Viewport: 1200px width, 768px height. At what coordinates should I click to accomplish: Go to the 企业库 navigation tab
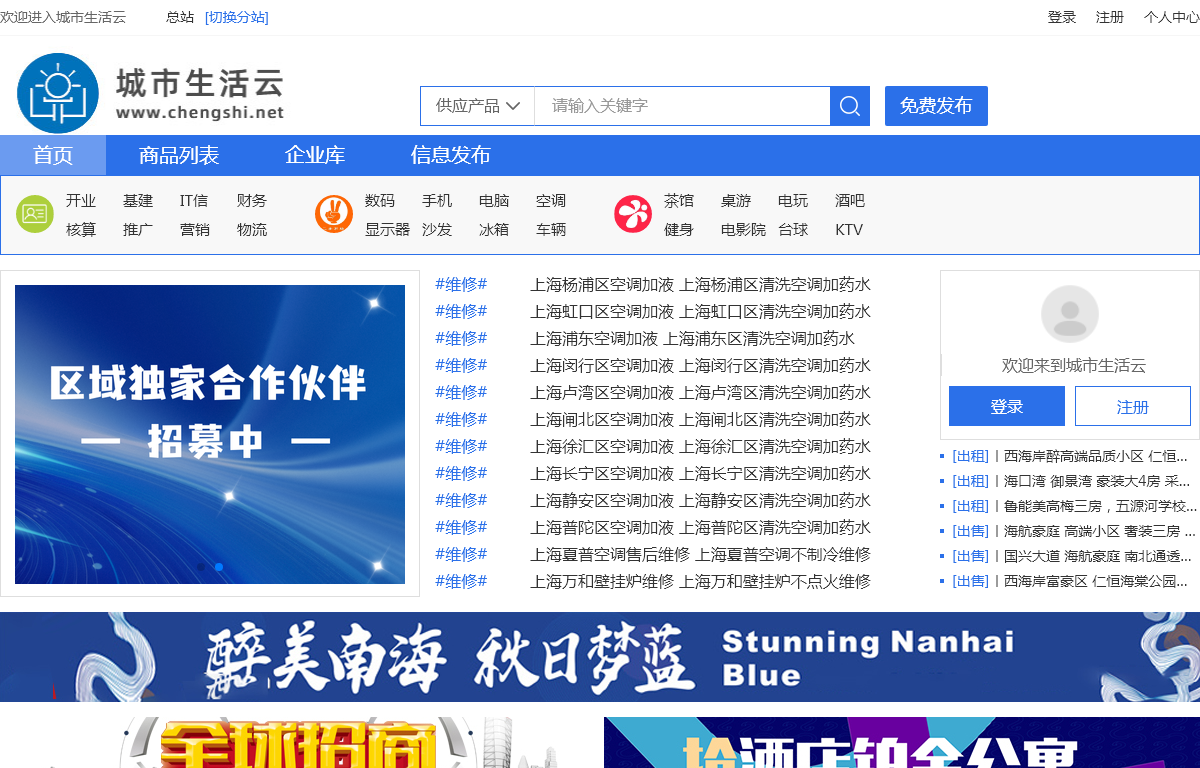(315, 155)
